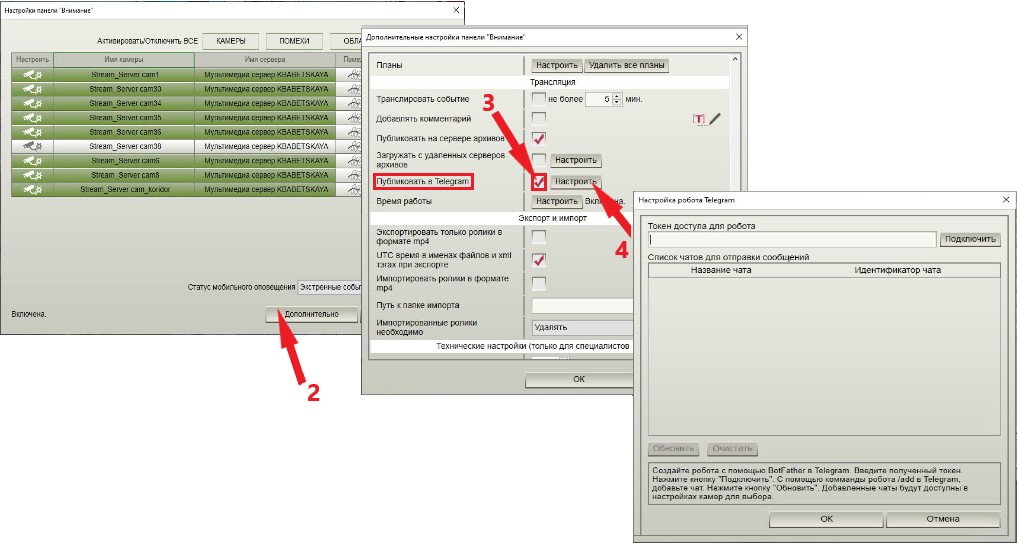Focus the Токен доступа для робота field
1017x543 pixels.
coord(792,239)
